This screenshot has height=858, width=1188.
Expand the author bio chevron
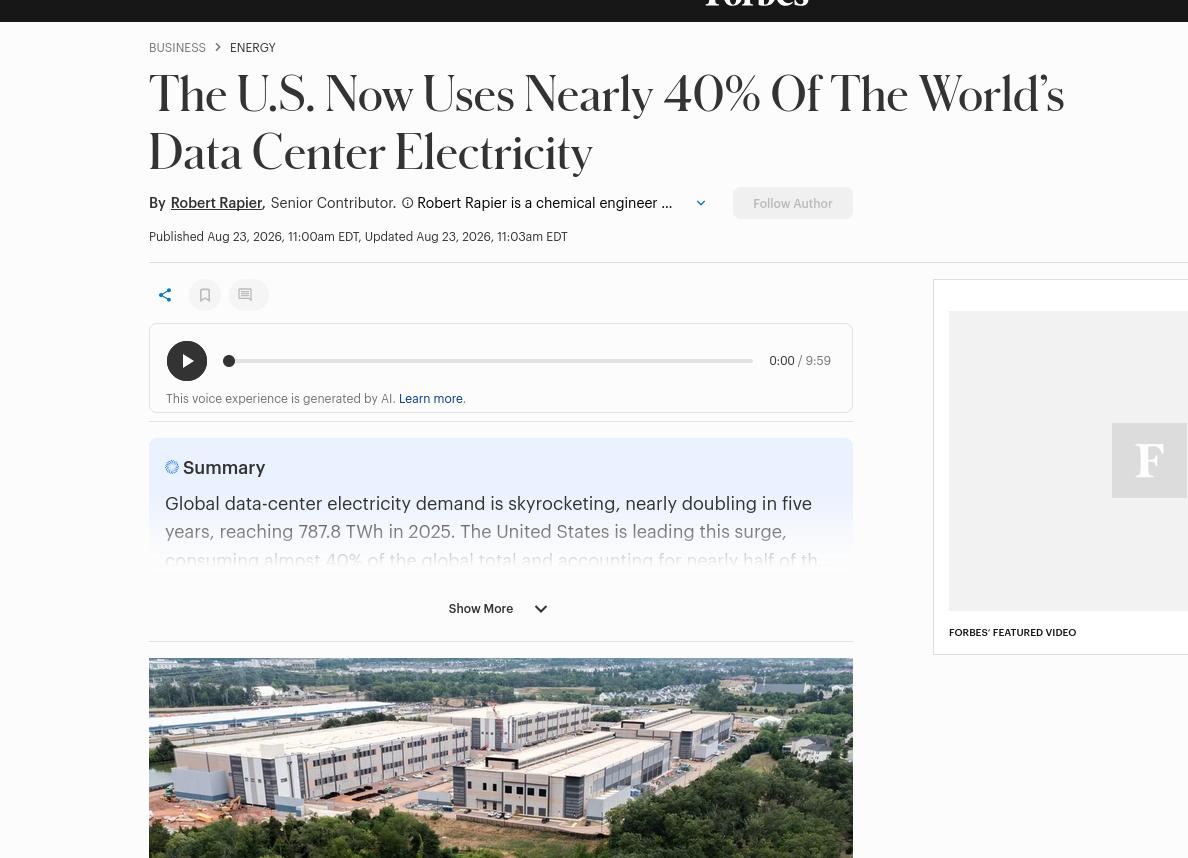(x=701, y=203)
